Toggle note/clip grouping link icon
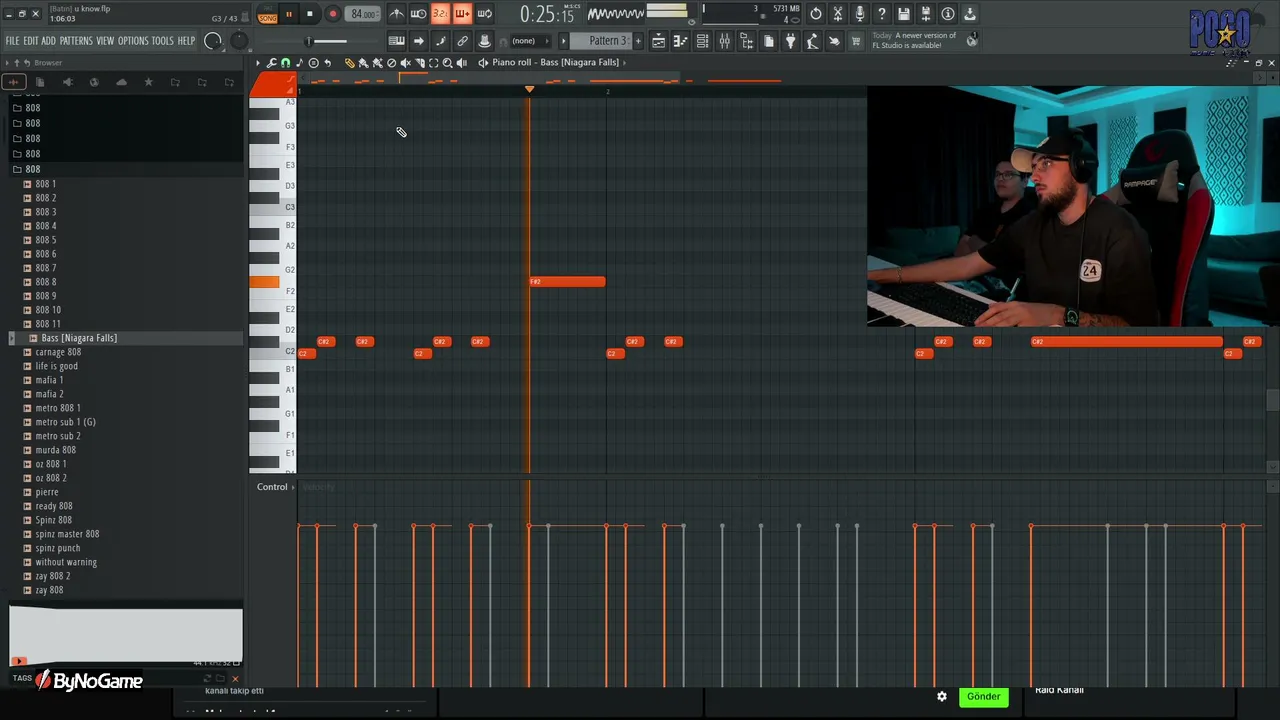The width and height of the screenshot is (1280, 720). click(462, 41)
